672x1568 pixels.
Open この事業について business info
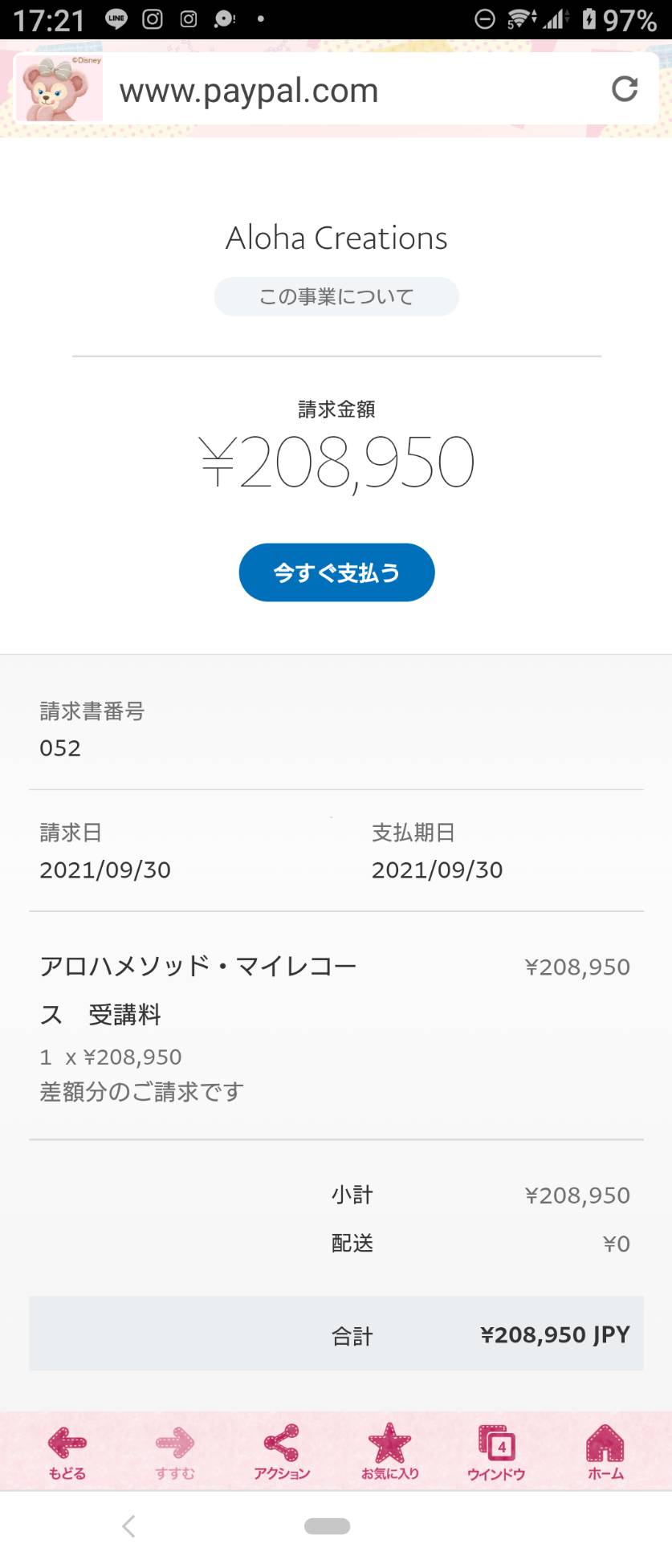[336, 296]
